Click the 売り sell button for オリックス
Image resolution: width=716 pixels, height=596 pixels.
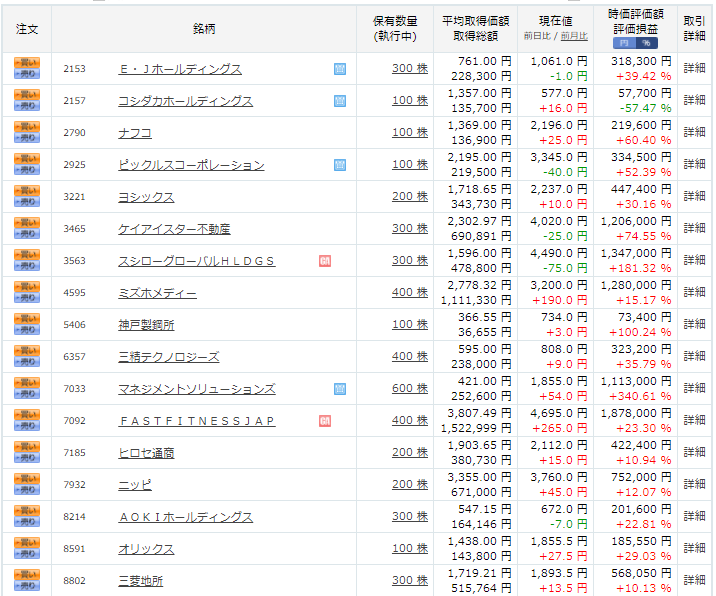[x=27, y=553]
